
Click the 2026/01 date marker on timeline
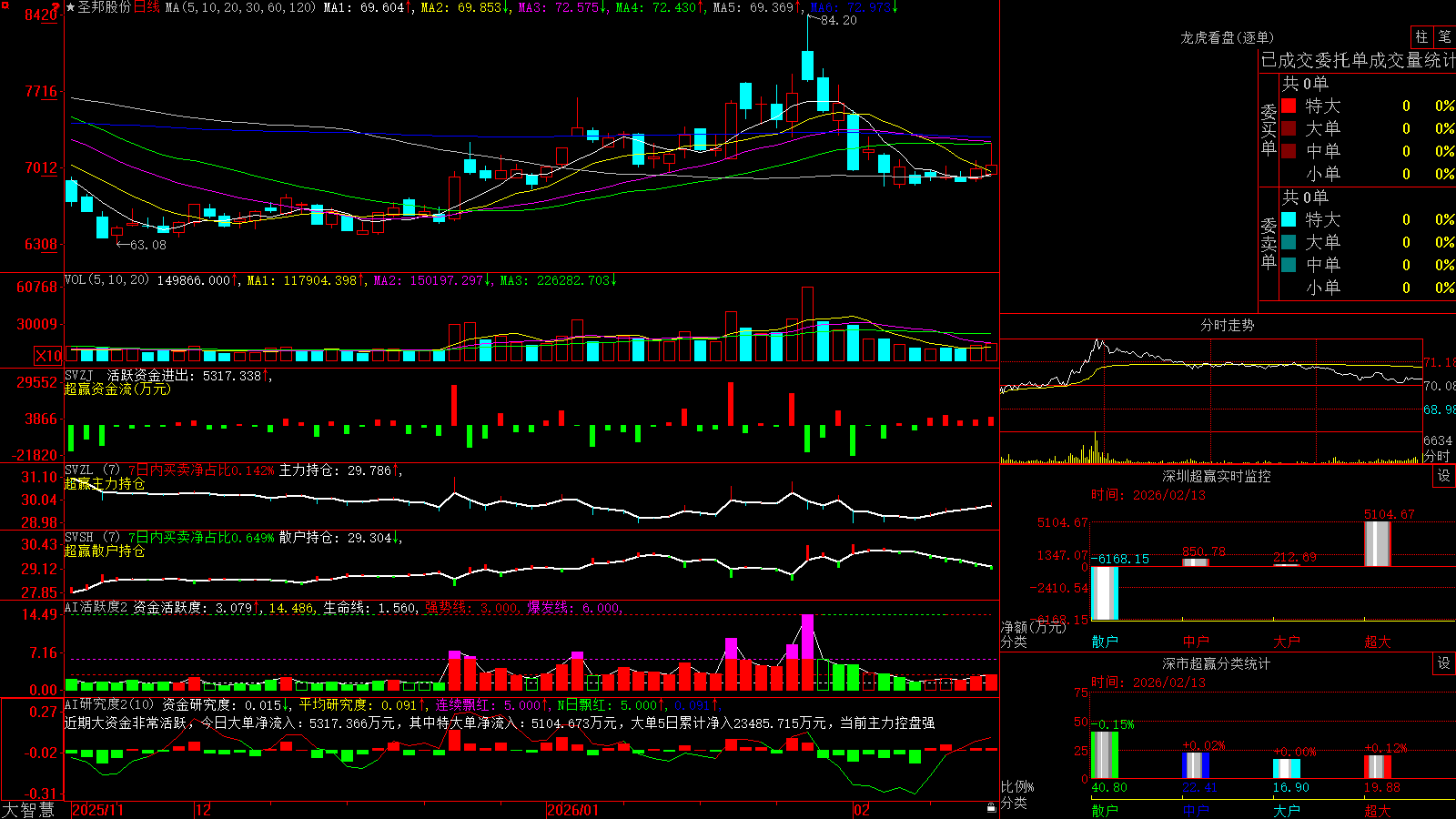point(572,810)
